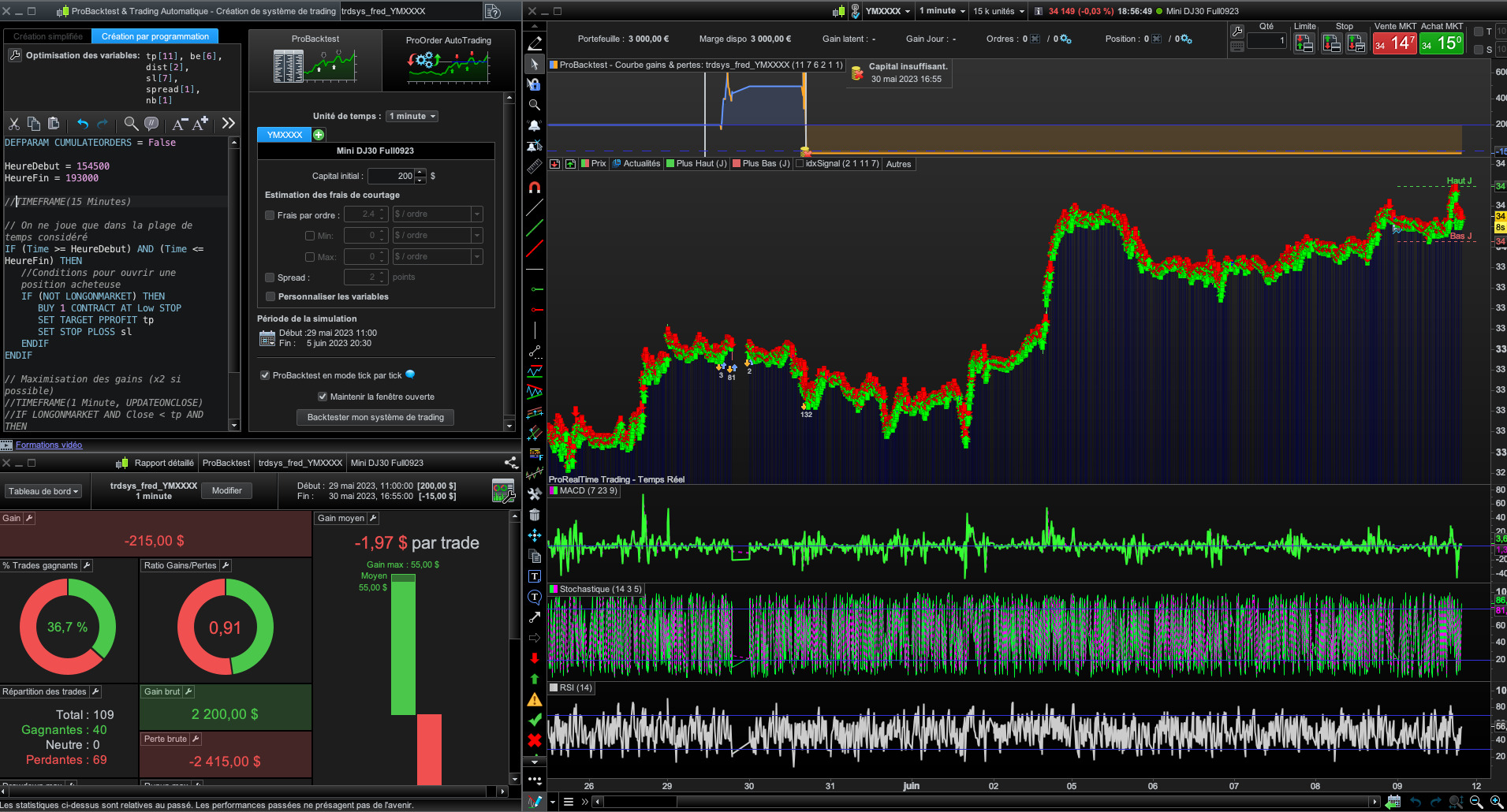The image size is (1507, 812).
Task: Click the alert bell icon in chart toolbar
Action: point(535,125)
